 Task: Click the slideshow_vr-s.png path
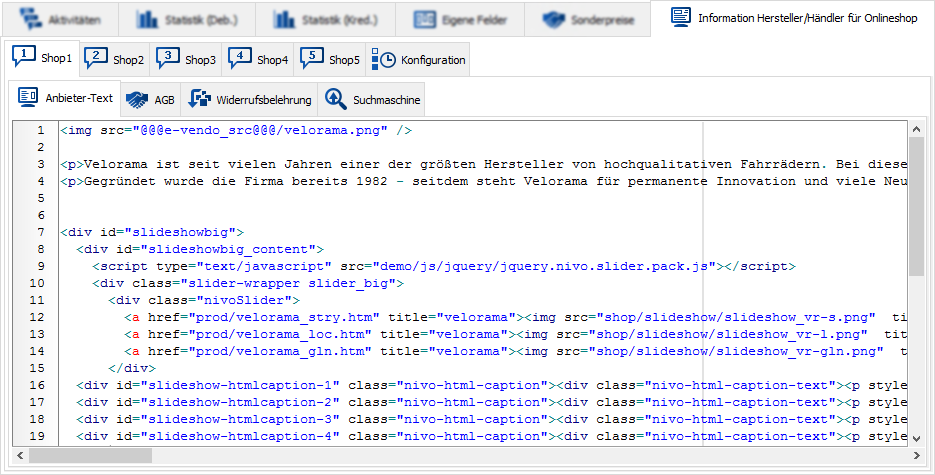736,317
